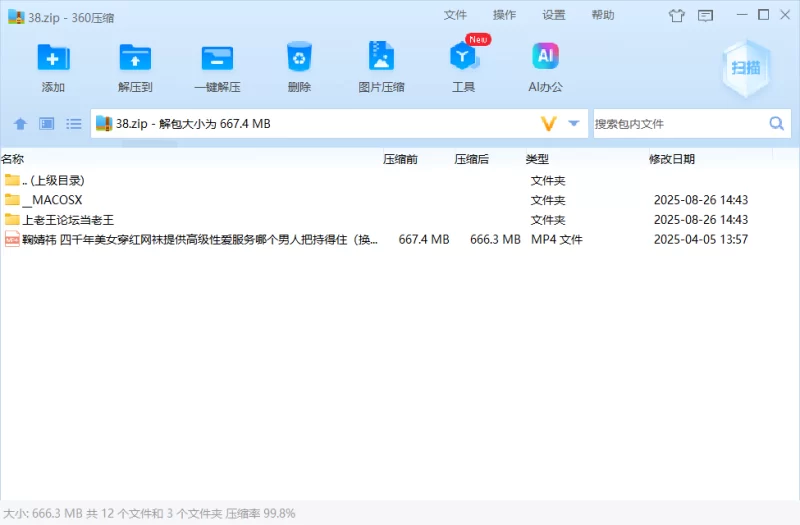Launch the AI办公 icon
This screenshot has width=800, height=525.
tap(545, 56)
